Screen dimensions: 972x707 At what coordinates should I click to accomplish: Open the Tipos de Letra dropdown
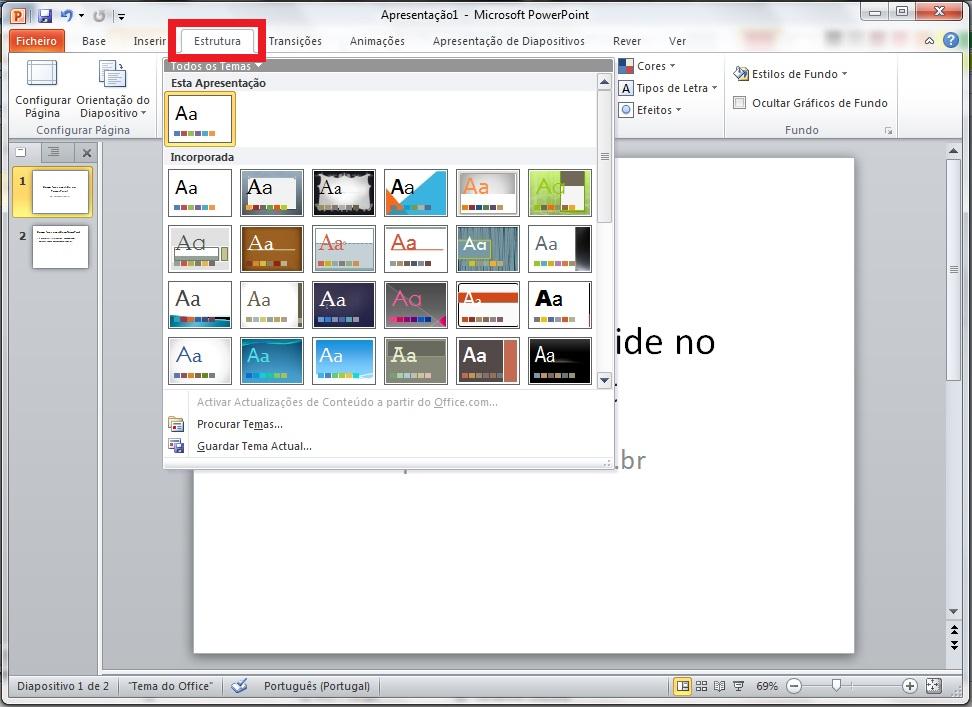tap(668, 88)
